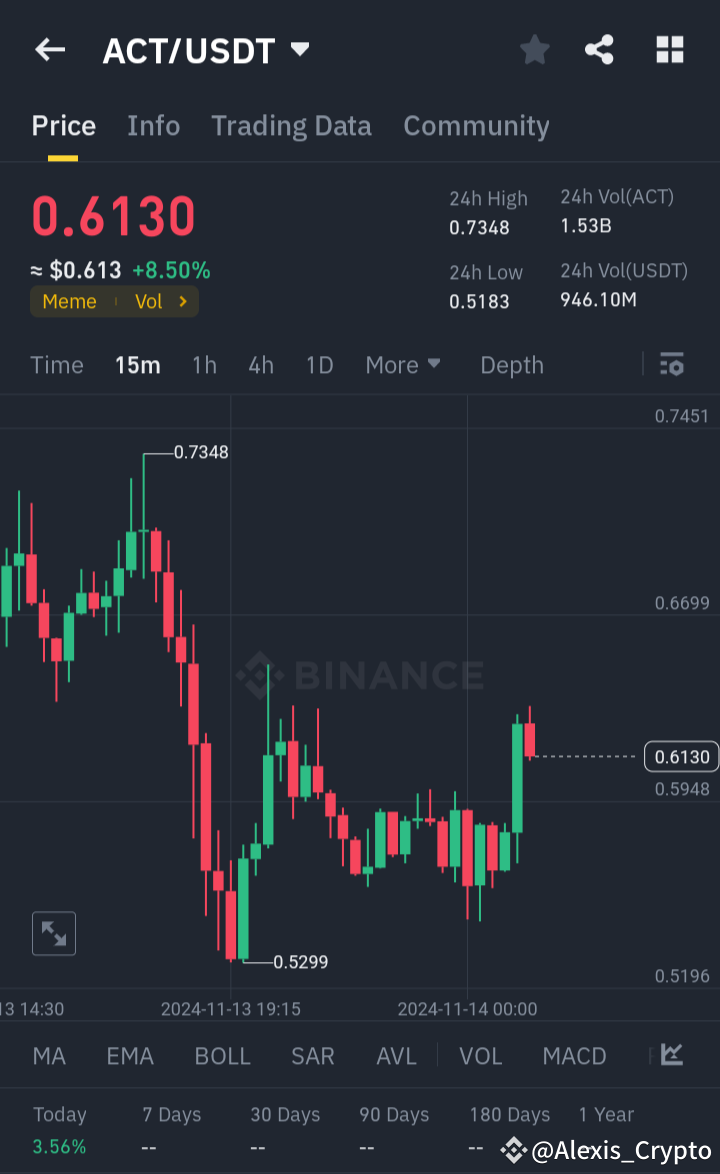This screenshot has width=720, height=1174.
Task: Switch to the Trading Data tab
Action: coord(291,126)
